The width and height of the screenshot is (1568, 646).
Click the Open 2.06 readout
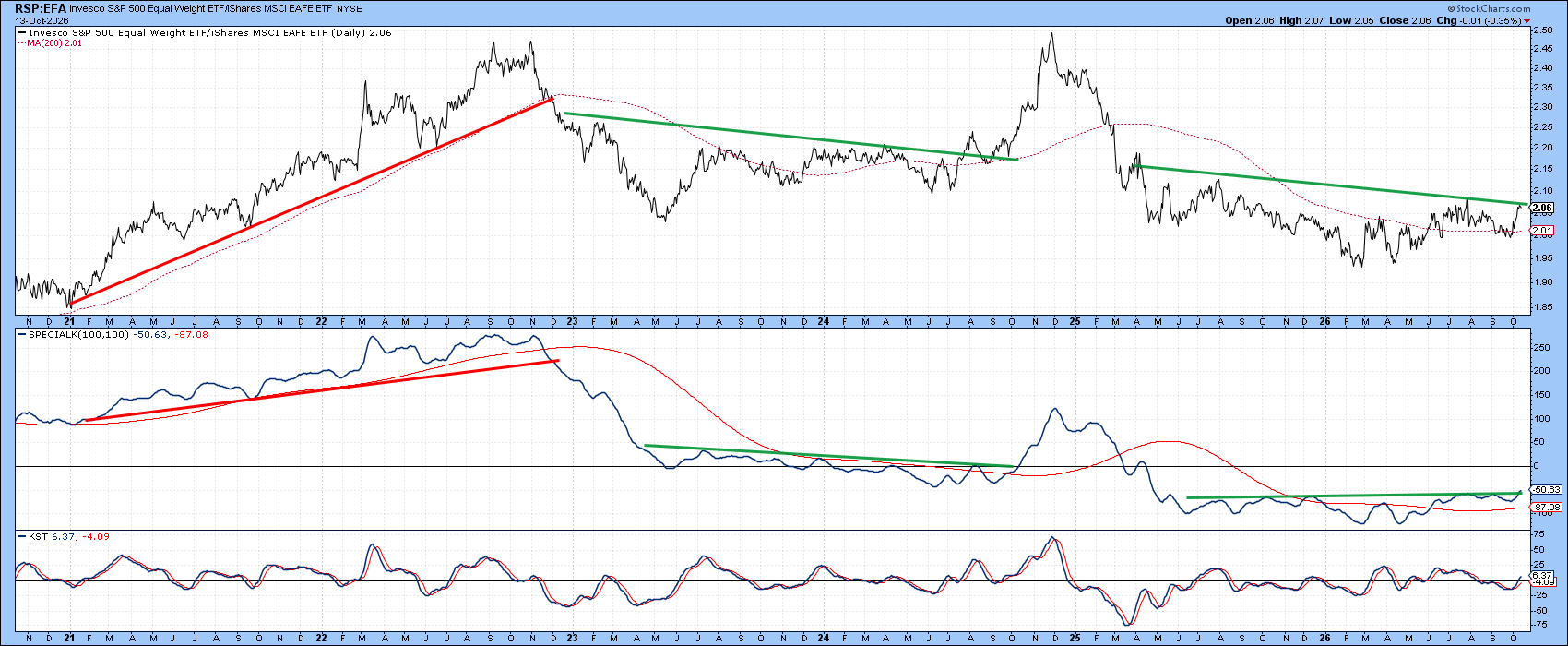1251,20
